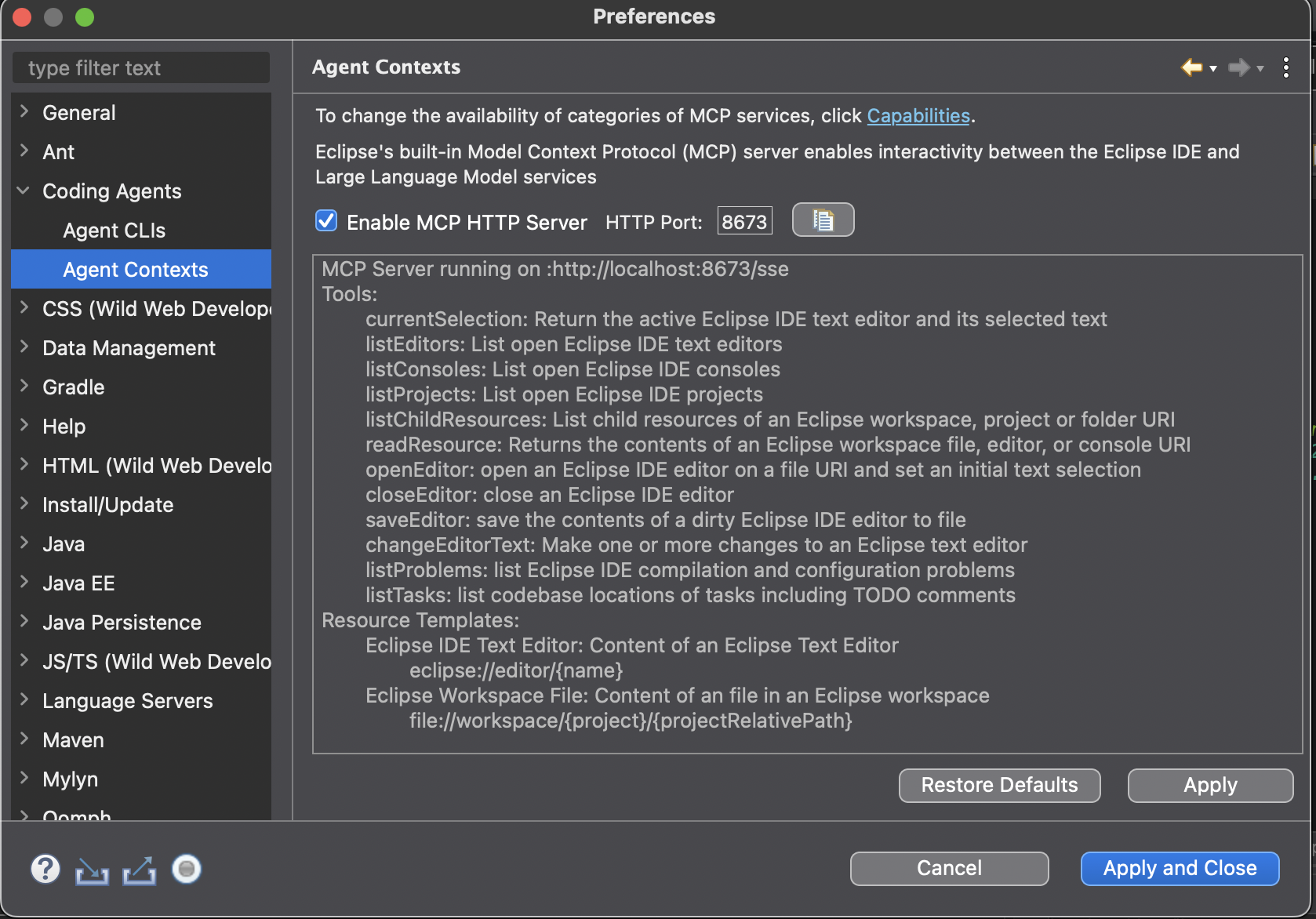
Task: Click Apply and Close button
Action: [x=1180, y=868]
